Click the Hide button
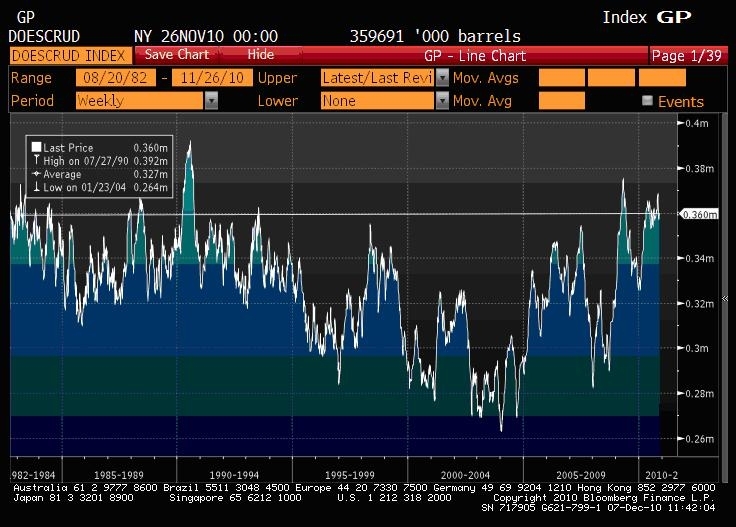736x527 pixels. pos(261,55)
